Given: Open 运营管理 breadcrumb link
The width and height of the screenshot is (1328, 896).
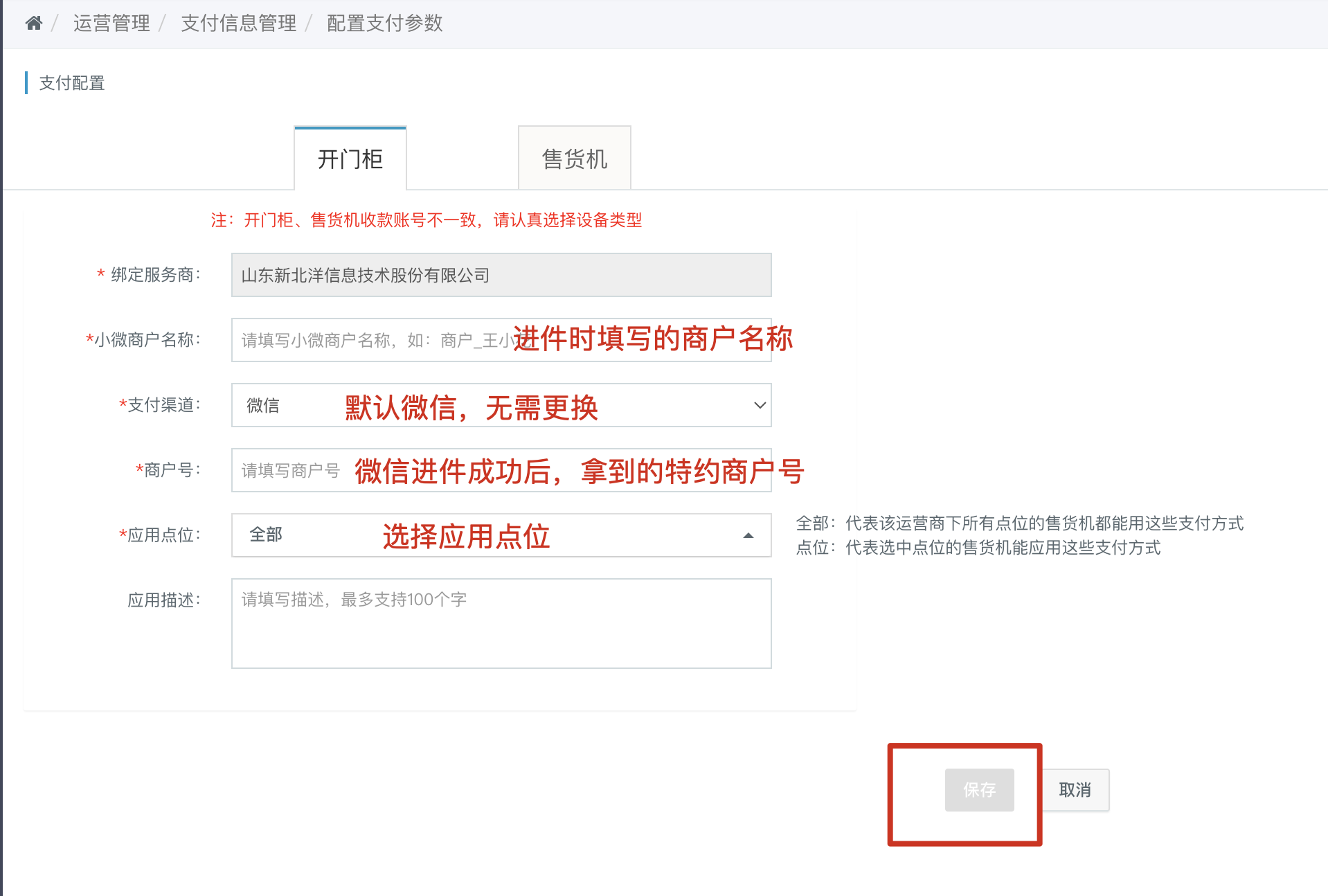Looking at the screenshot, I should click(x=111, y=24).
